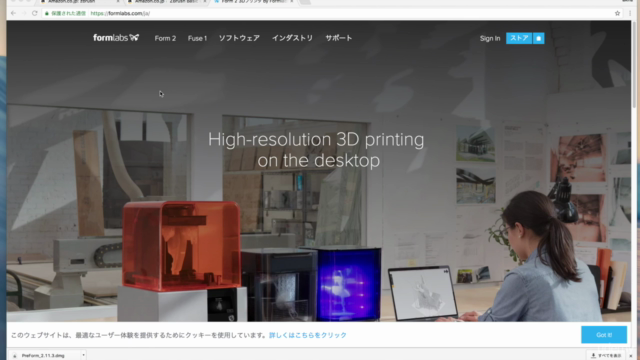
Task: Expand the PreForm download options arrow
Action: (83, 356)
